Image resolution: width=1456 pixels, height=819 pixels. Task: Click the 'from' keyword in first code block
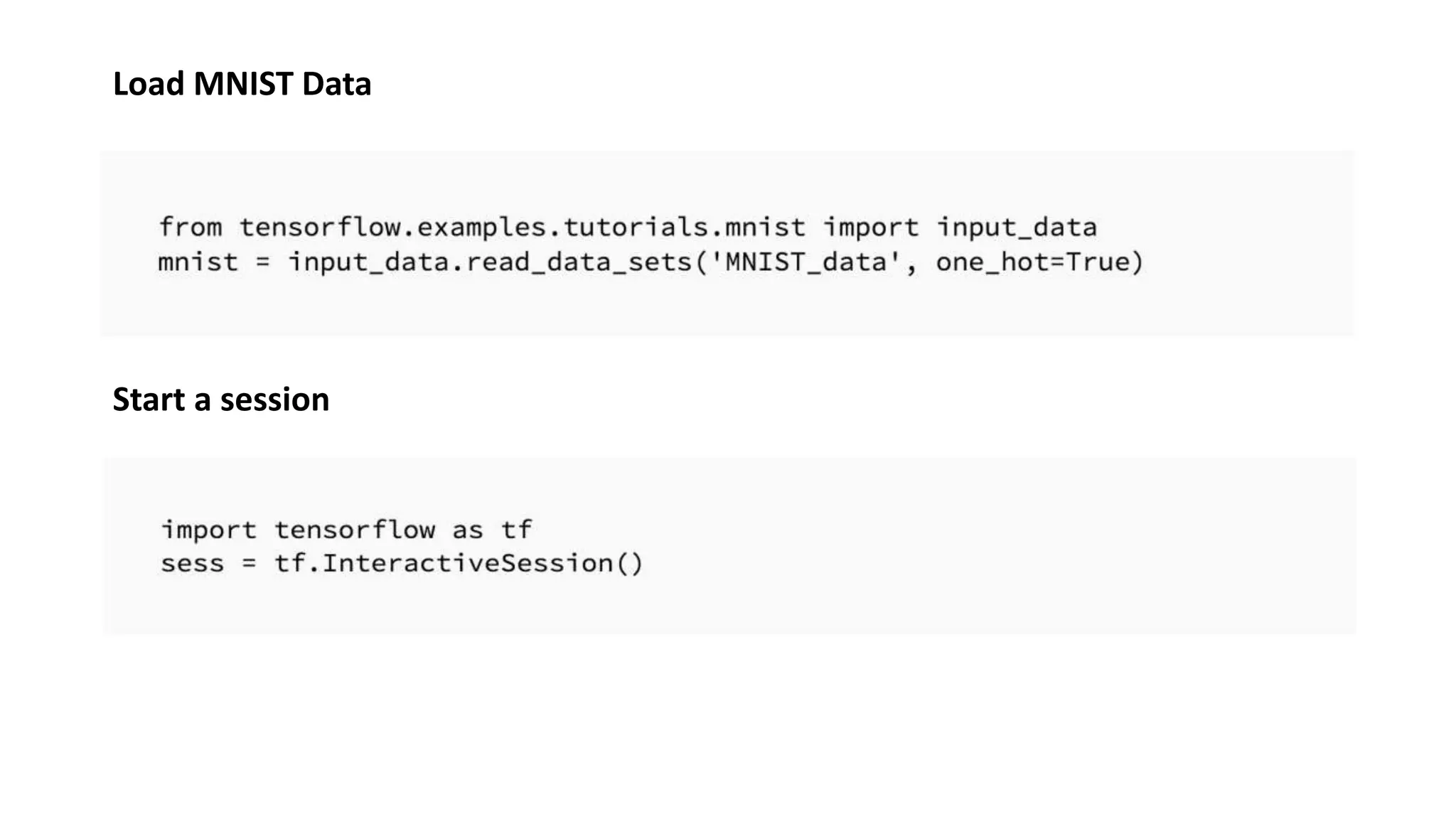pos(190,227)
